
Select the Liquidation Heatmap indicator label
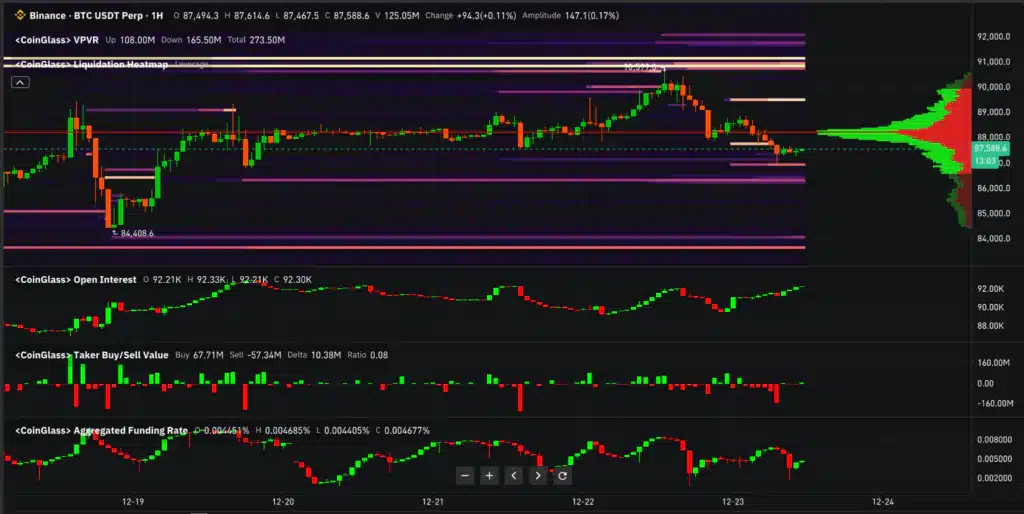coord(93,64)
